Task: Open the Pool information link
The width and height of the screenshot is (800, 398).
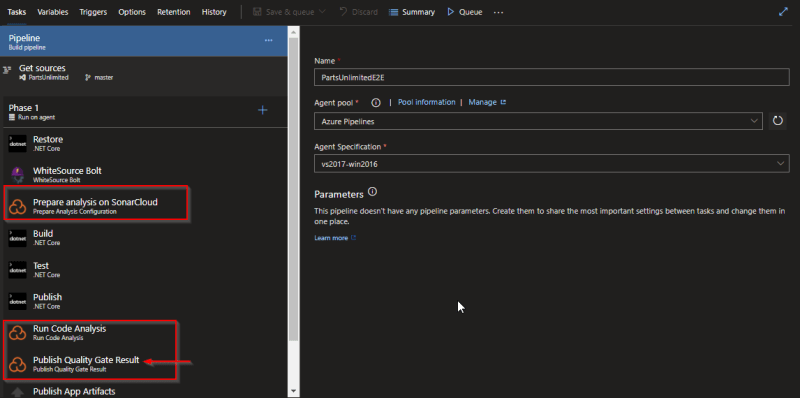Action: [427, 102]
